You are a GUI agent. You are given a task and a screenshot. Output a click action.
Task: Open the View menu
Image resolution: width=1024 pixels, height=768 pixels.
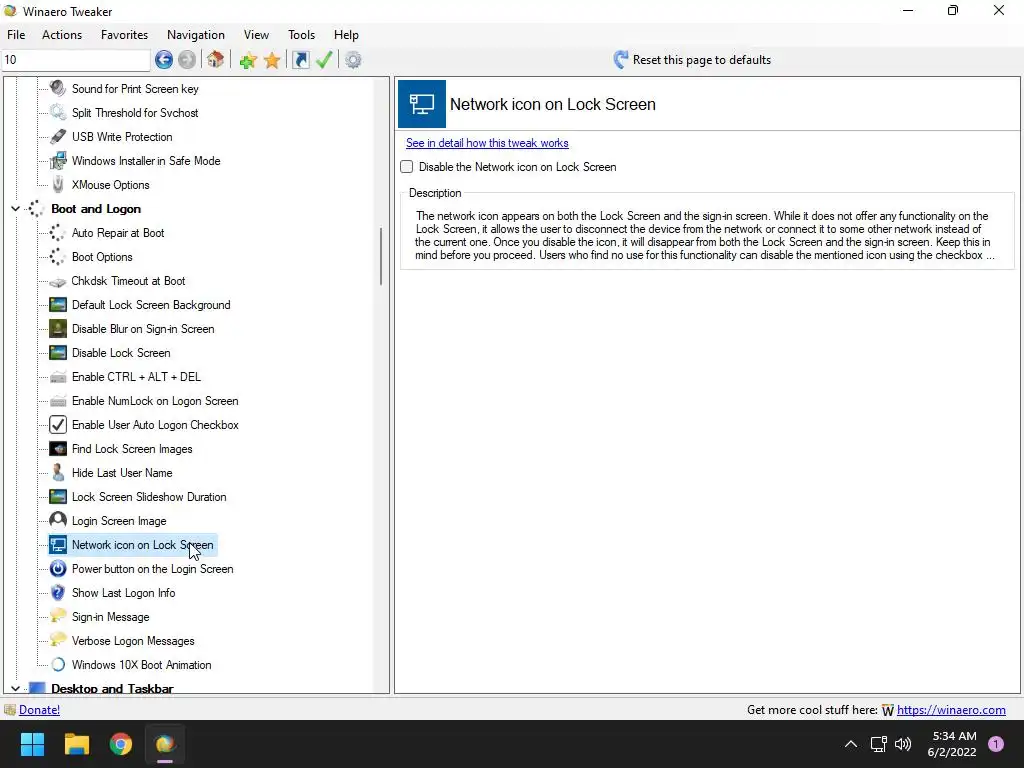[256, 35]
